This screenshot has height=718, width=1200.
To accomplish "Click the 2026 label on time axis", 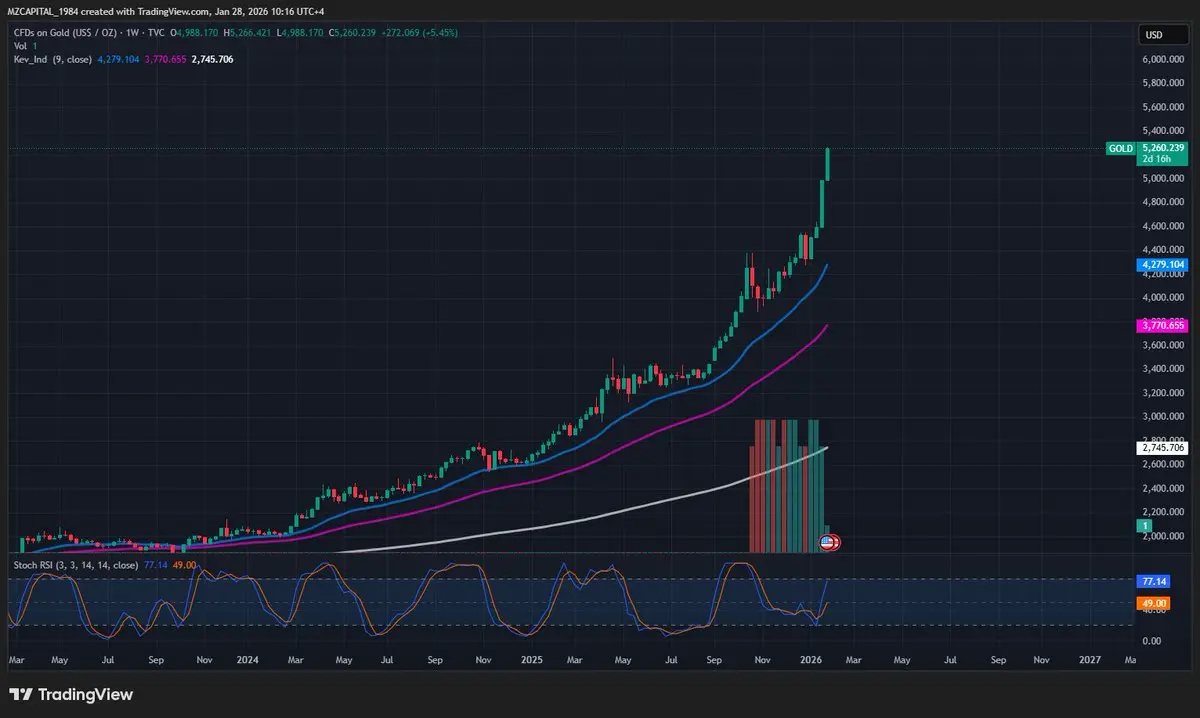I will tap(811, 660).
